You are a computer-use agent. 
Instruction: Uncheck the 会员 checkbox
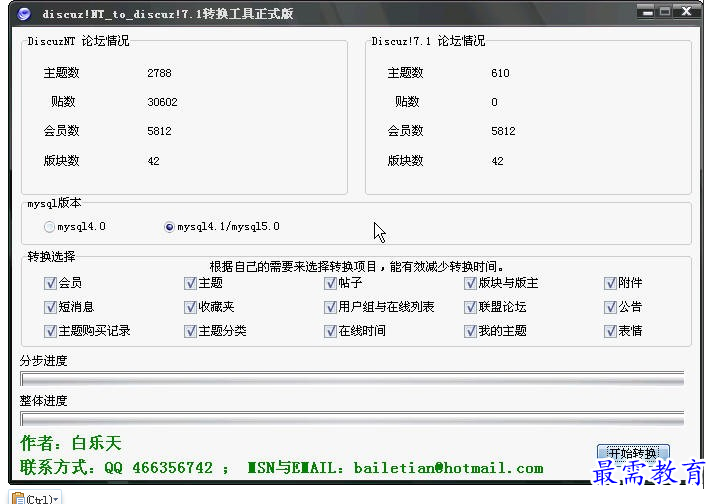(x=50, y=283)
